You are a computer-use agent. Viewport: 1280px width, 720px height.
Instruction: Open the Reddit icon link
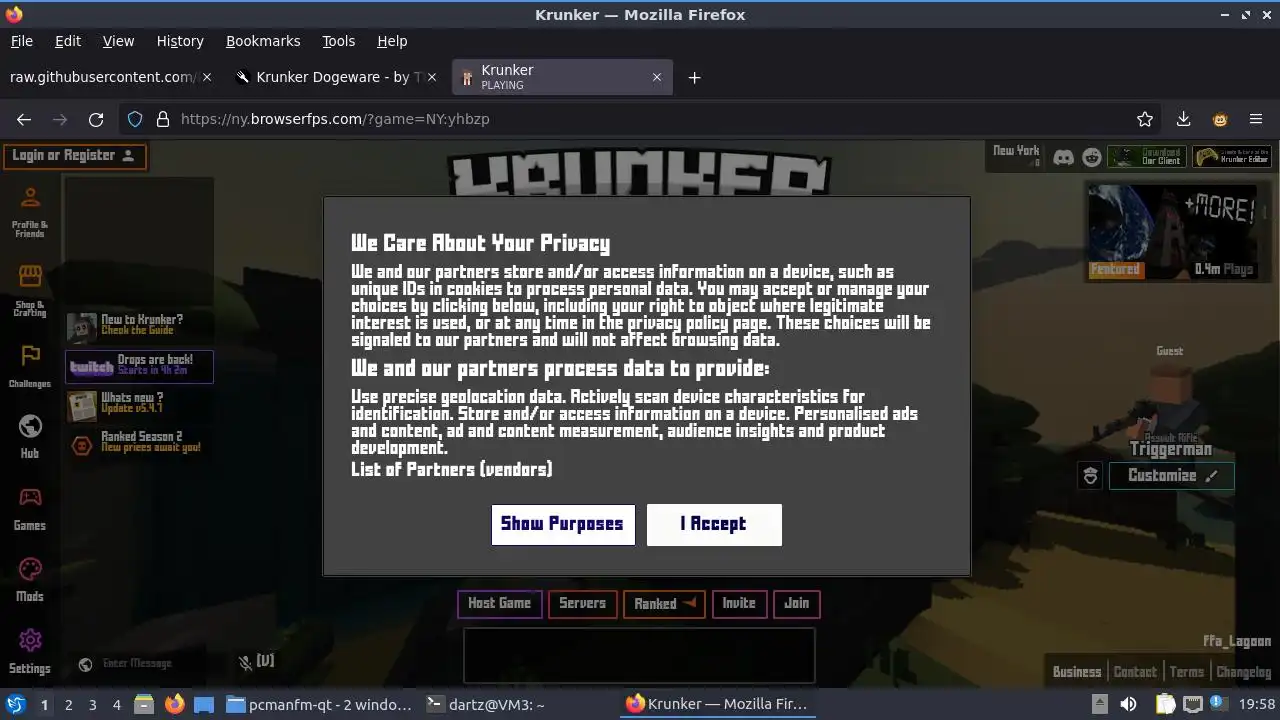1092,157
